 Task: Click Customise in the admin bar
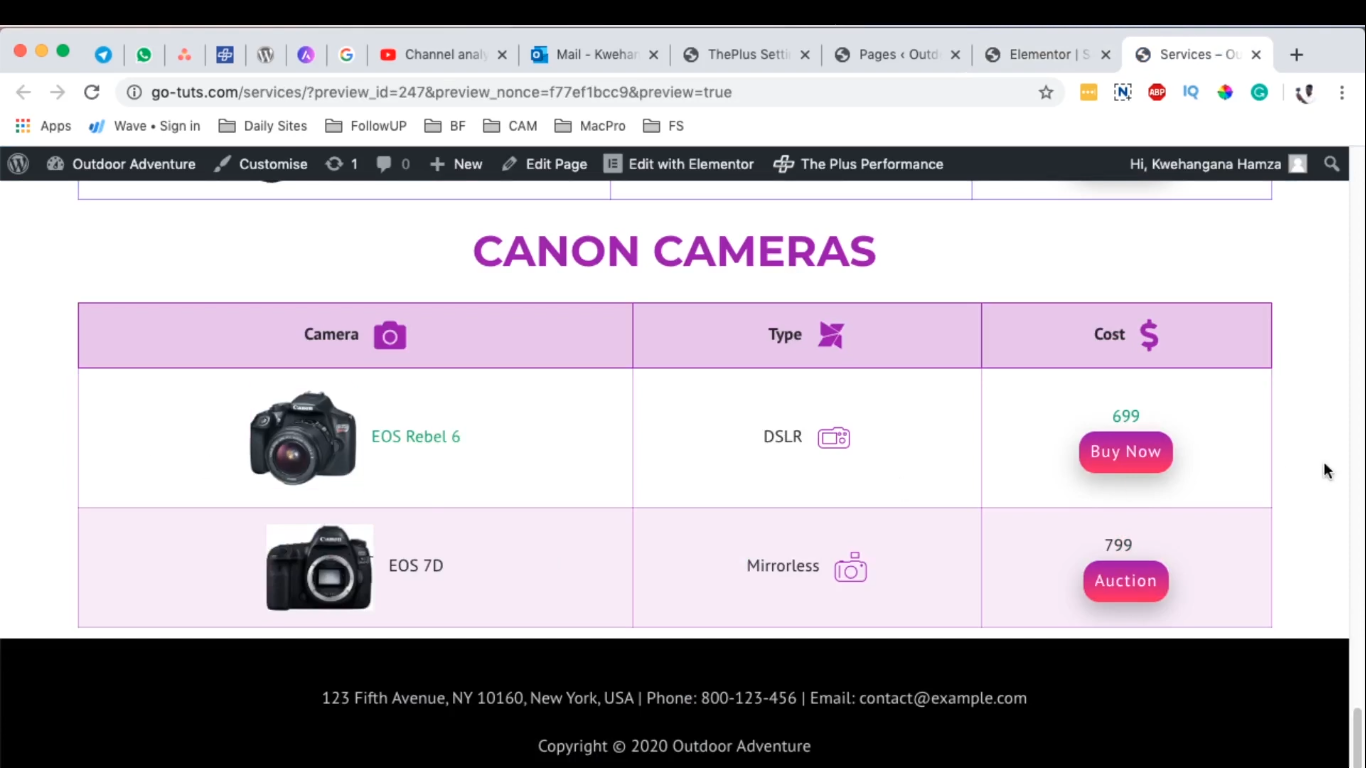[261, 164]
